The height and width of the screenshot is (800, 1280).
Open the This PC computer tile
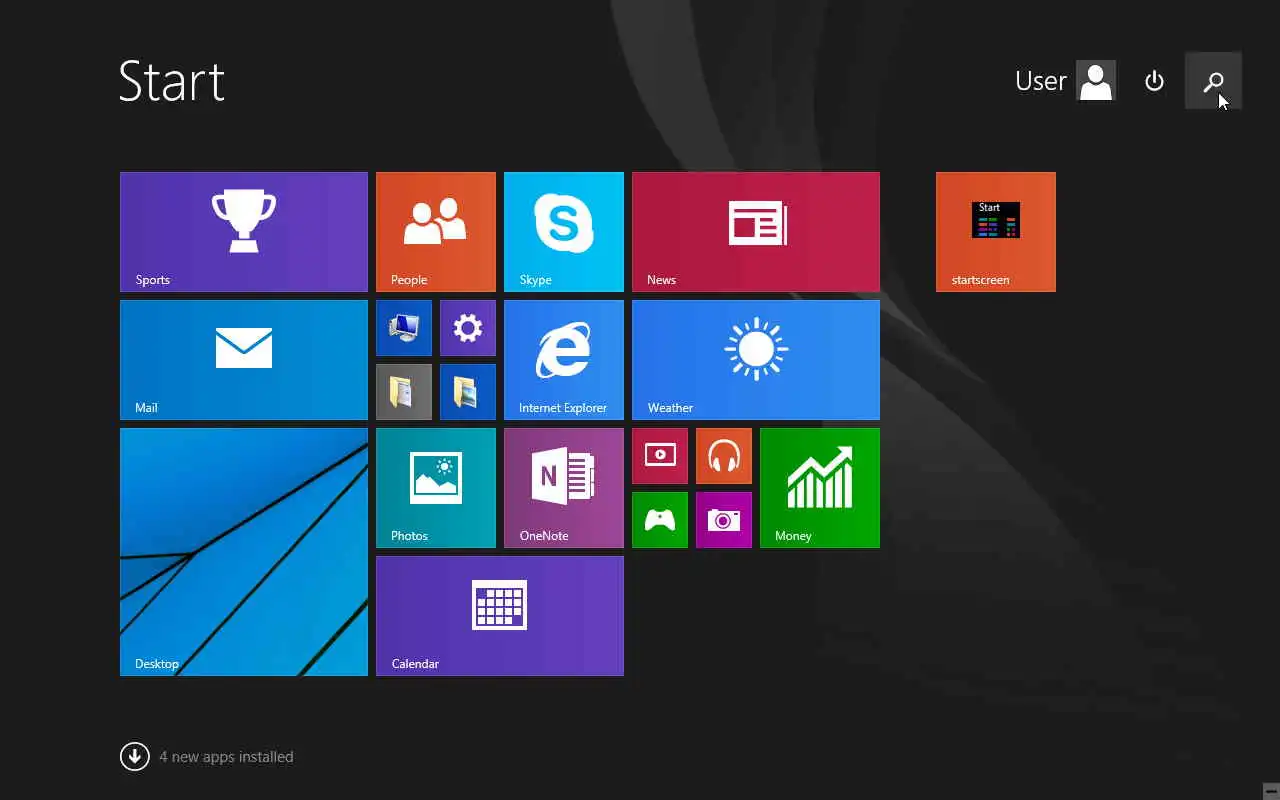pyautogui.click(x=404, y=328)
